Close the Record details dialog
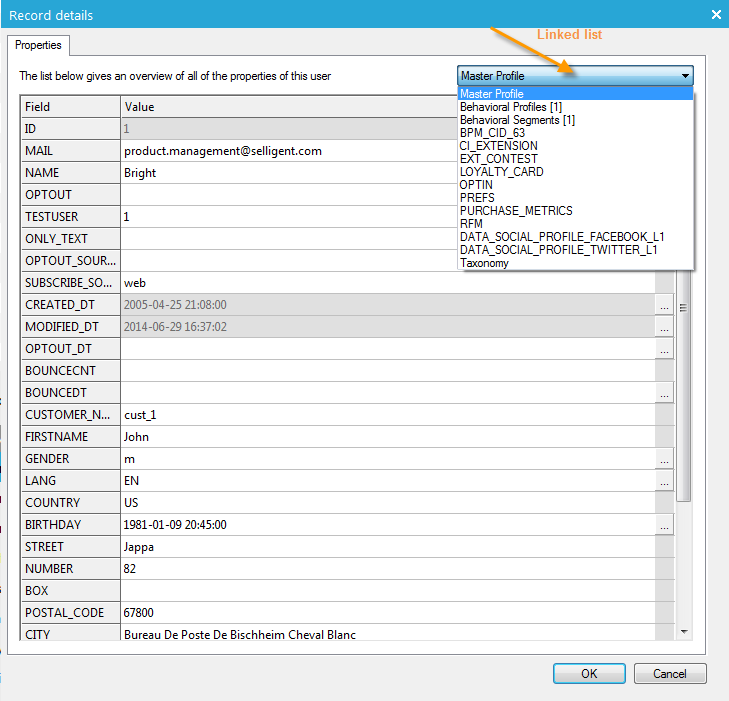This screenshot has width=729, height=701. click(x=715, y=15)
